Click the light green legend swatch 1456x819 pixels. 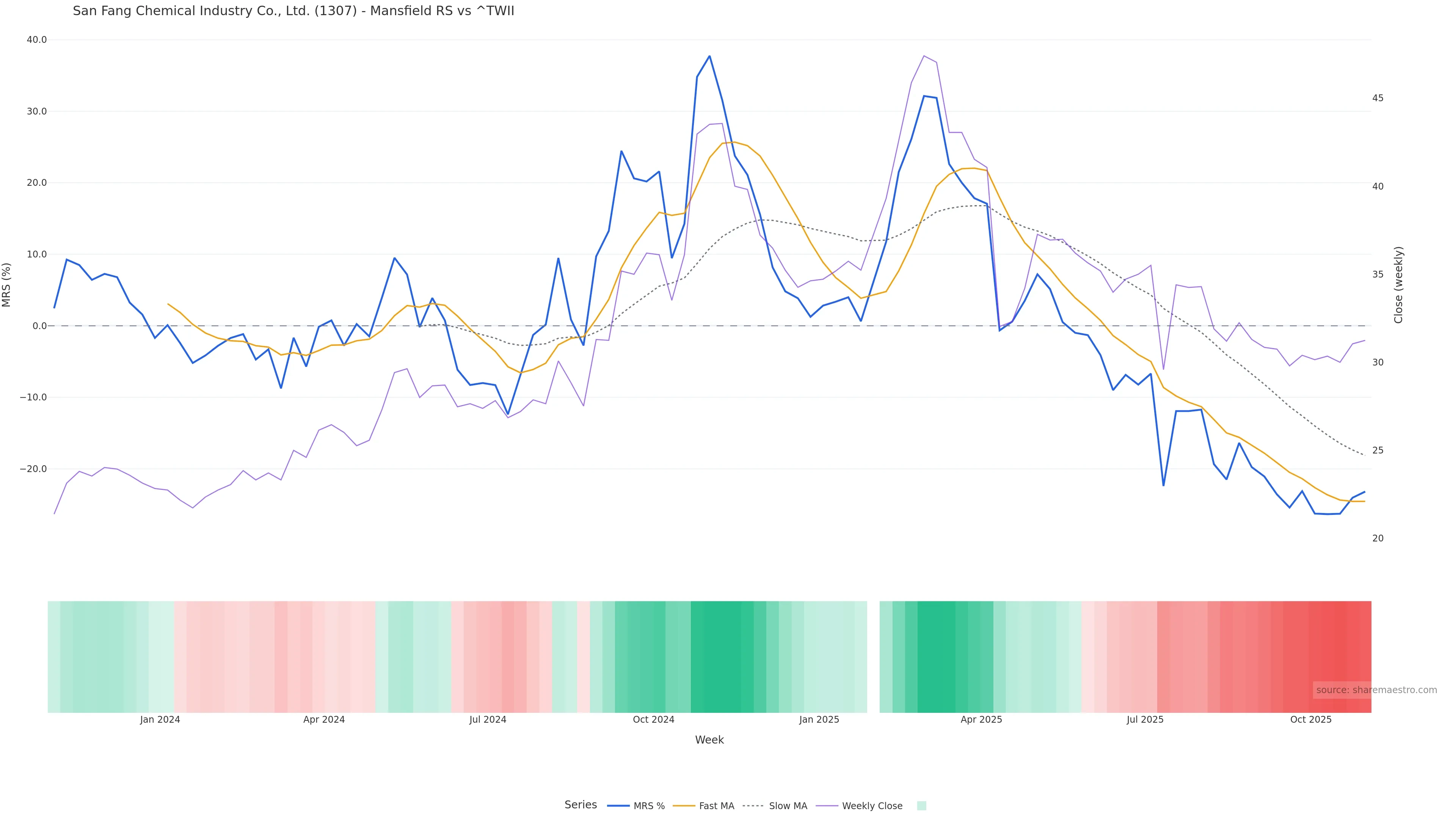921,806
